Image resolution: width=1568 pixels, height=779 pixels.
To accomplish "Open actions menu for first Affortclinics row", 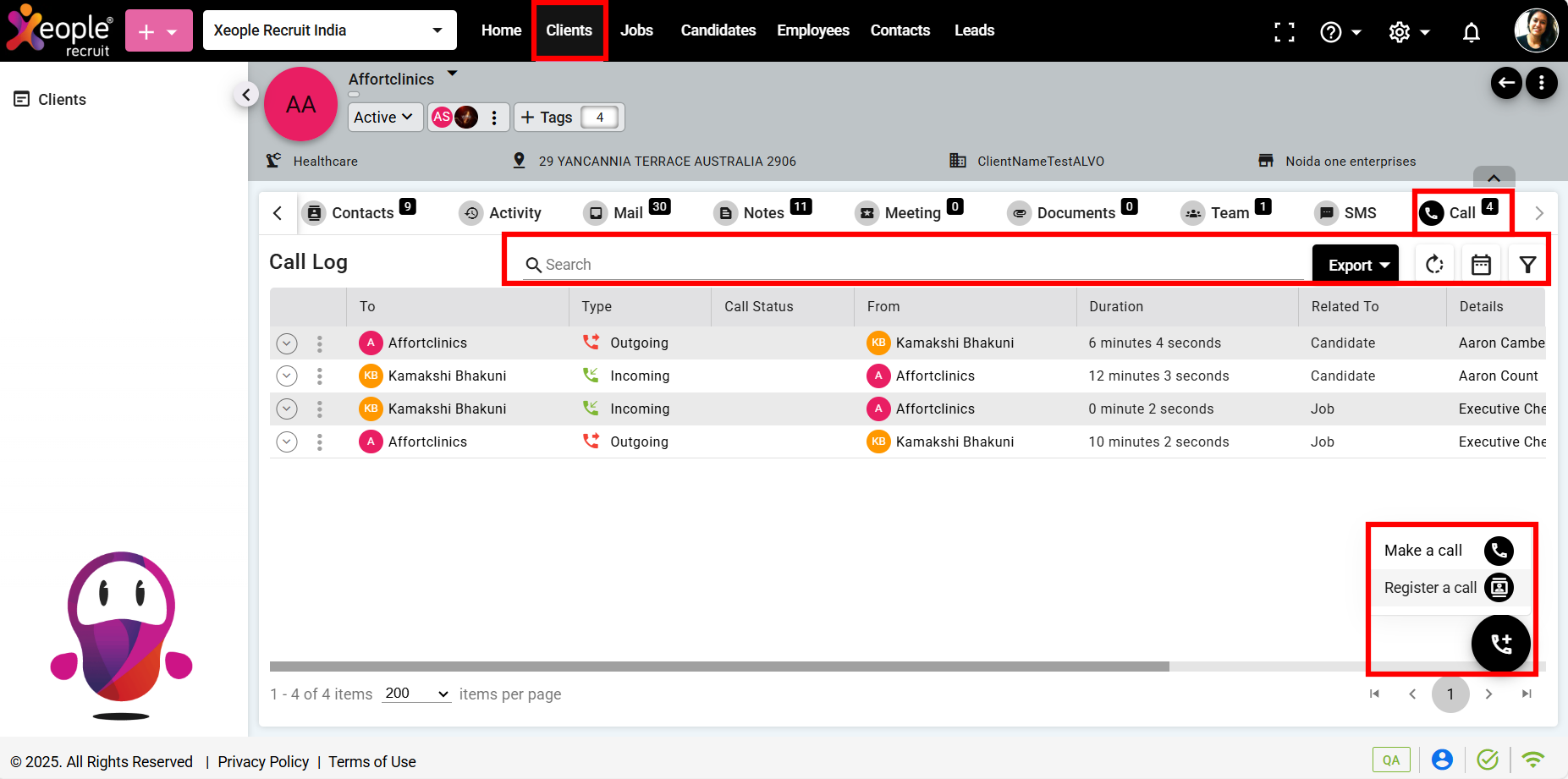I will [319, 343].
